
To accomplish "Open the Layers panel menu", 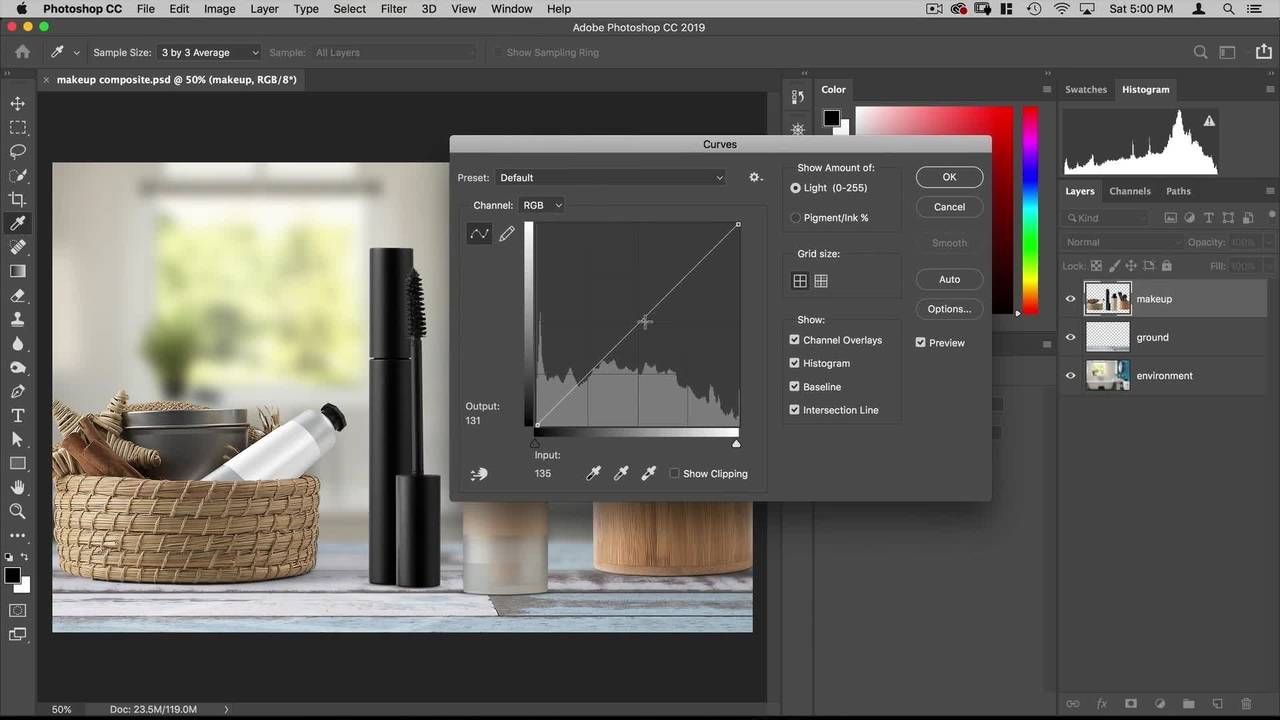I will (x=1270, y=191).
